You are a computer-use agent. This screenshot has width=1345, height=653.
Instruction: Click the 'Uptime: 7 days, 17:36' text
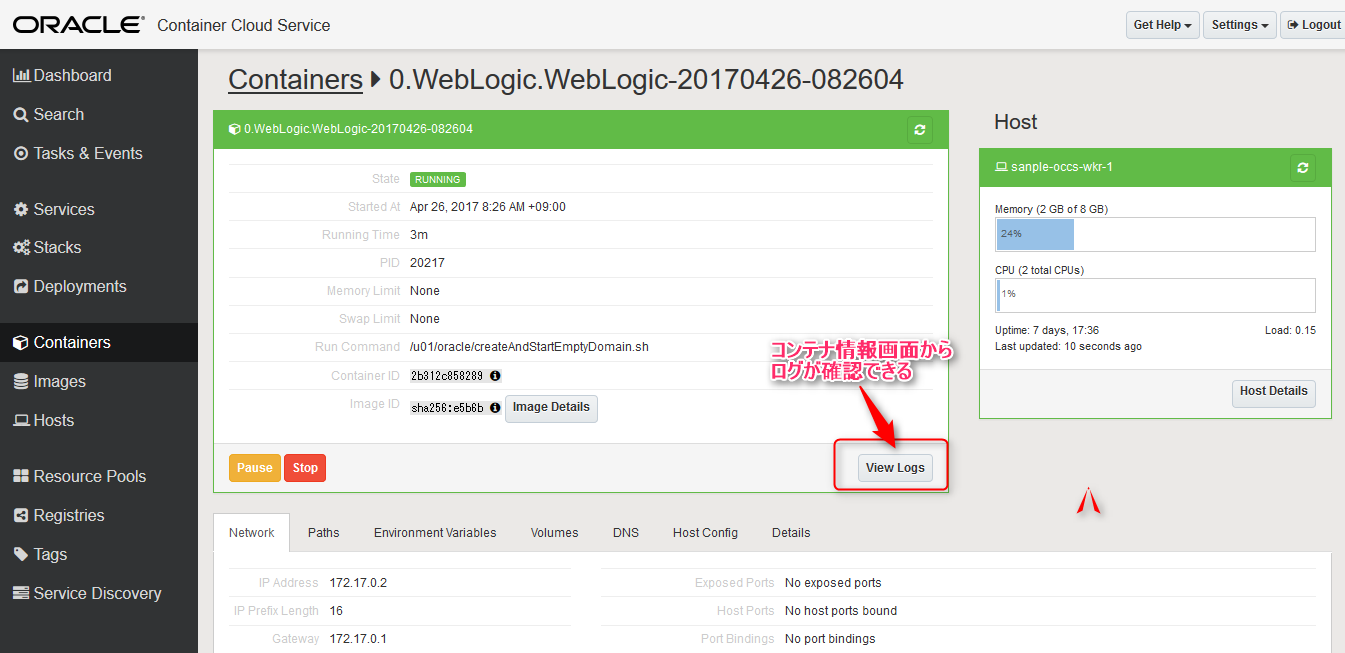point(1047,330)
